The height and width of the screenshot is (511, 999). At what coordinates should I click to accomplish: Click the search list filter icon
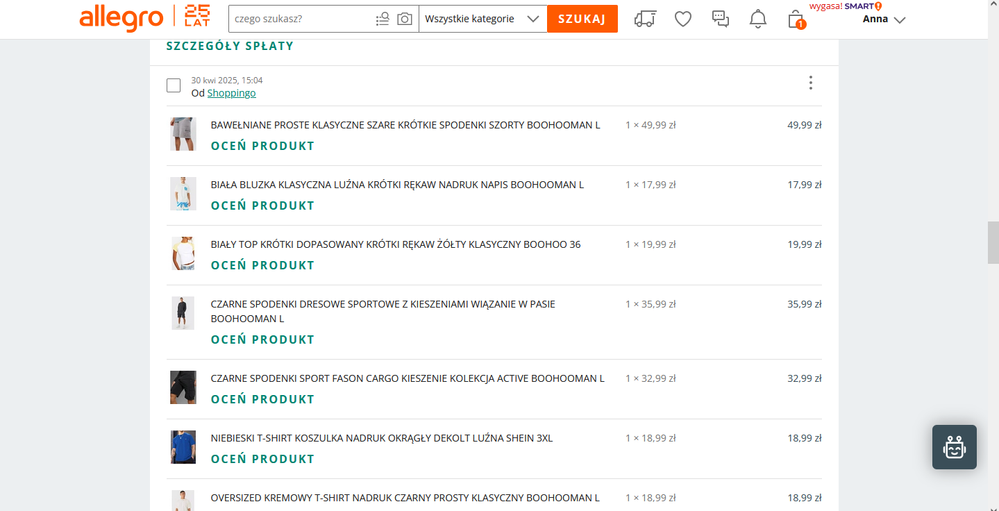382,19
